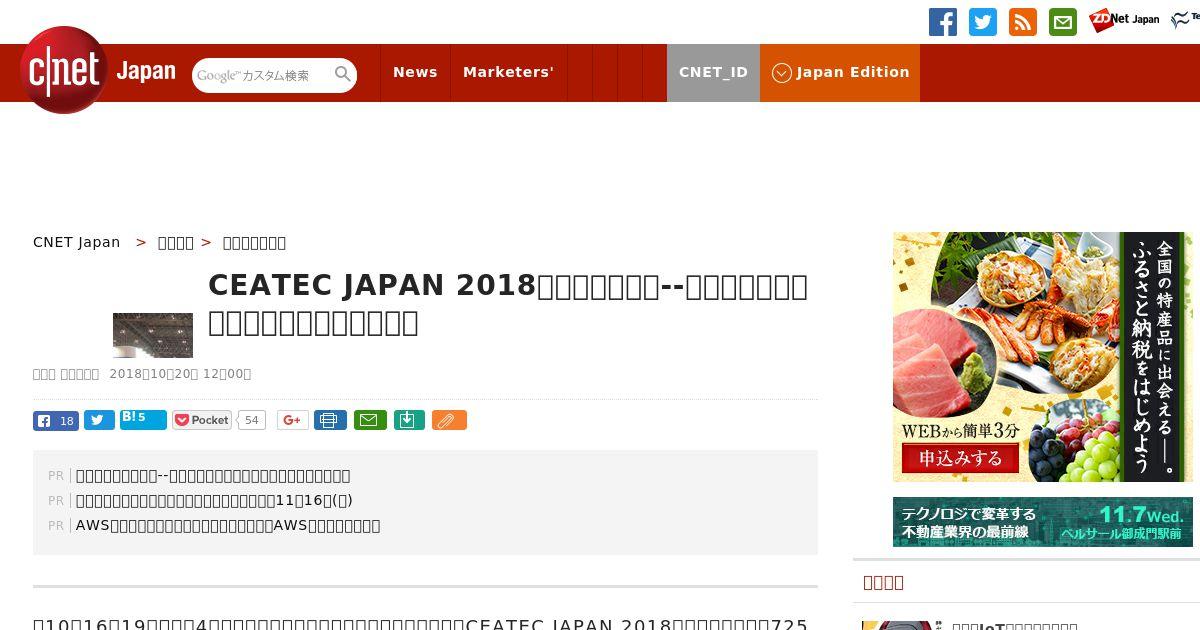Open the third PR link starting with AWS
1200x630 pixels.
[228, 525]
